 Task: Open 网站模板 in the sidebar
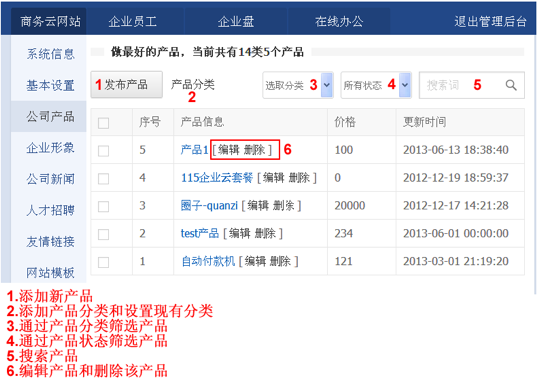pyautogui.click(x=50, y=273)
